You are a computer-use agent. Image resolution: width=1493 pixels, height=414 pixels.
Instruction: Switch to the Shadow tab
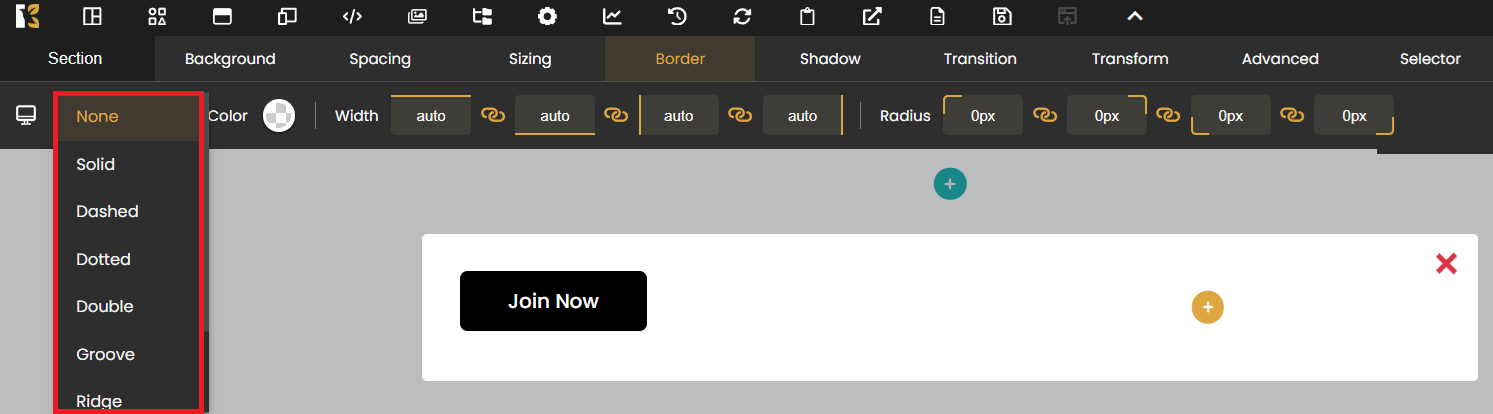click(x=830, y=59)
